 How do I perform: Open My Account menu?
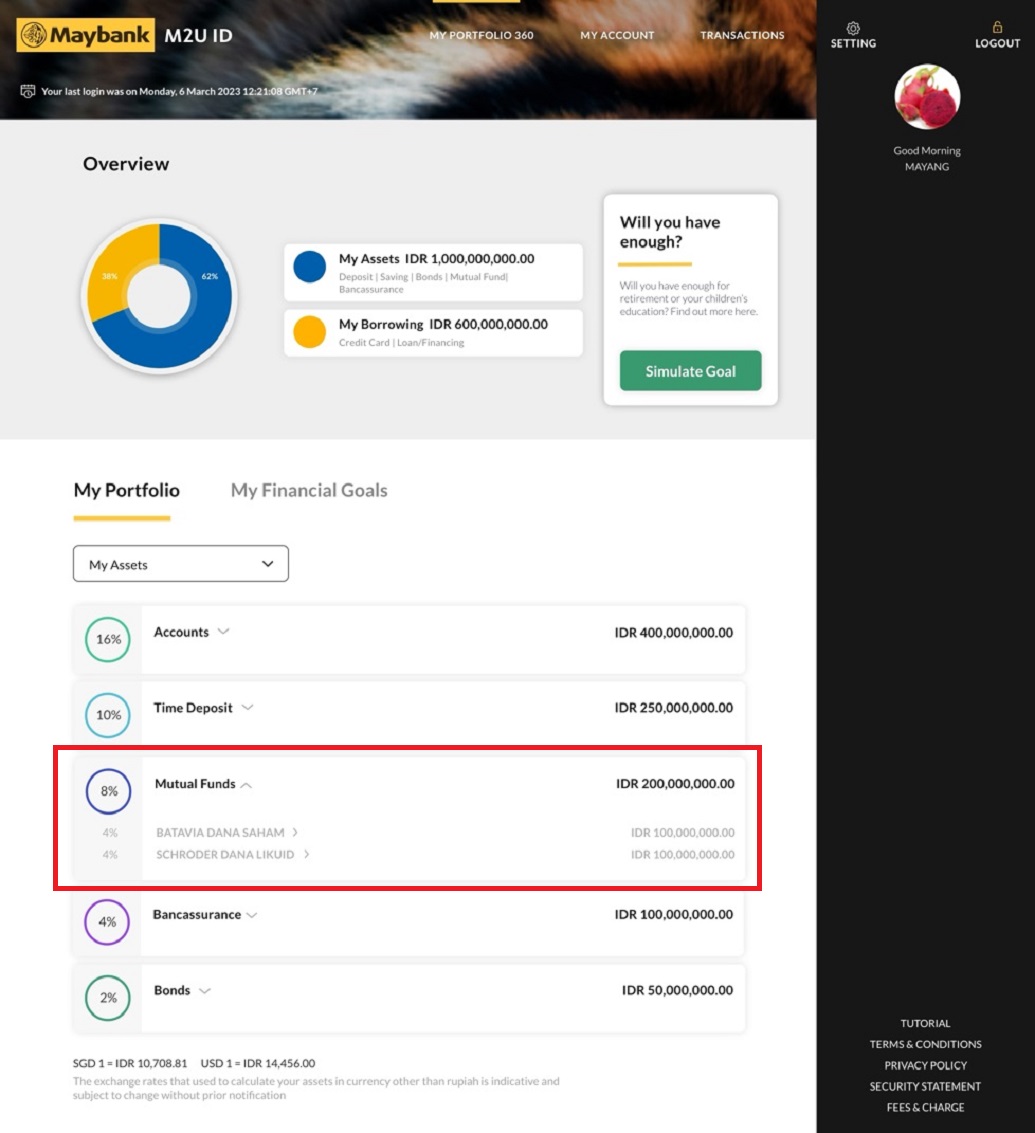pos(617,35)
